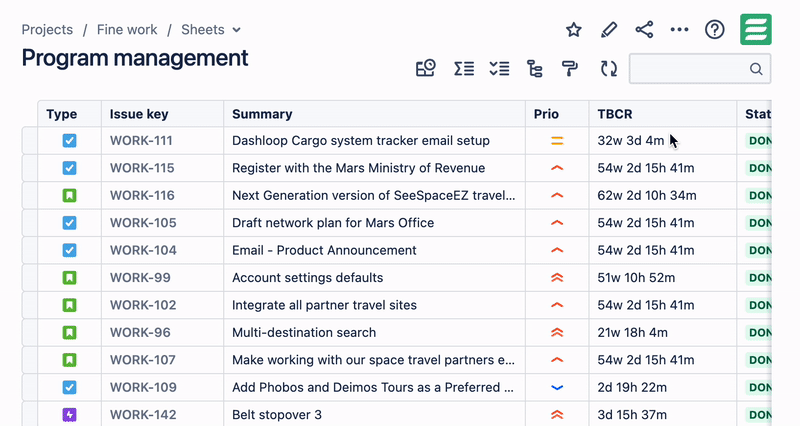Screen dimensions: 800x426
Task: Go to Fine work breadcrumb
Action: (127, 30)
